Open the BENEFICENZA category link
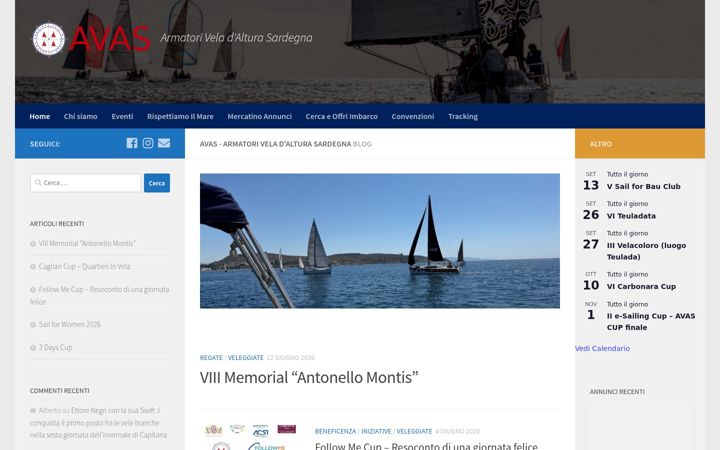 [x=335, y=431]
